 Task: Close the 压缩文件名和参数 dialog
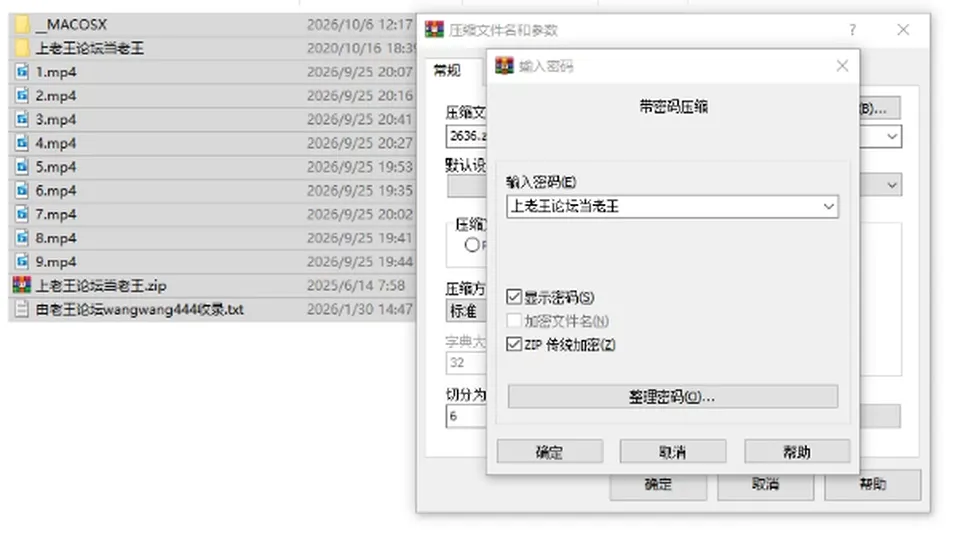coord(903,29)
